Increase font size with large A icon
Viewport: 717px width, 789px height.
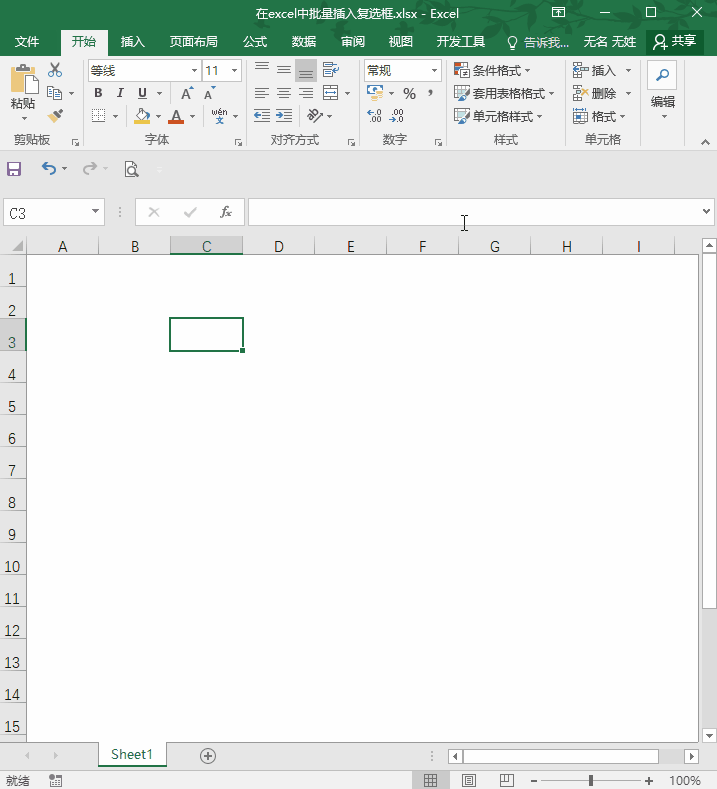[x=187, y=93]
